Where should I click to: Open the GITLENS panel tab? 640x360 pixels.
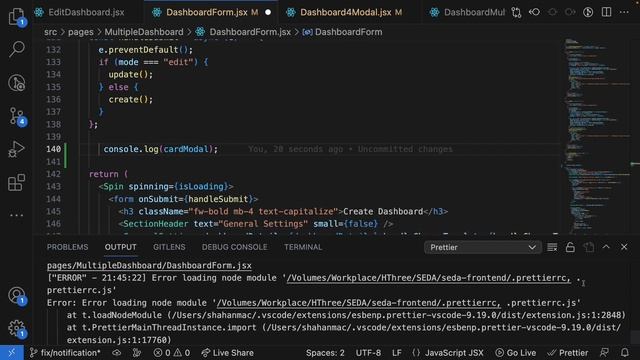(x=169, y=247)
